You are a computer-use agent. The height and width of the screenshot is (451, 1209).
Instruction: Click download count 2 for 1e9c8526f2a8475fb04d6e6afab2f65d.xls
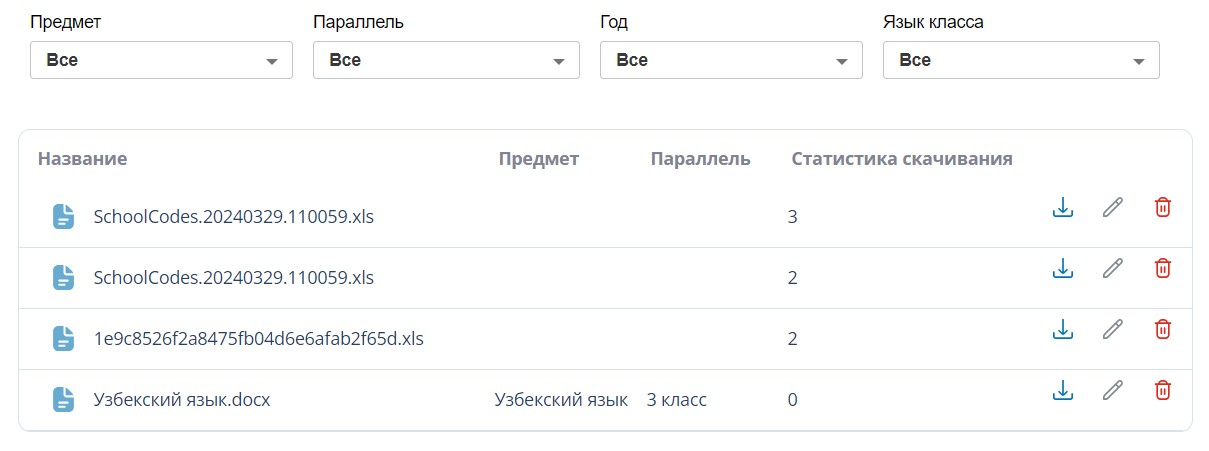click(792, 339)
